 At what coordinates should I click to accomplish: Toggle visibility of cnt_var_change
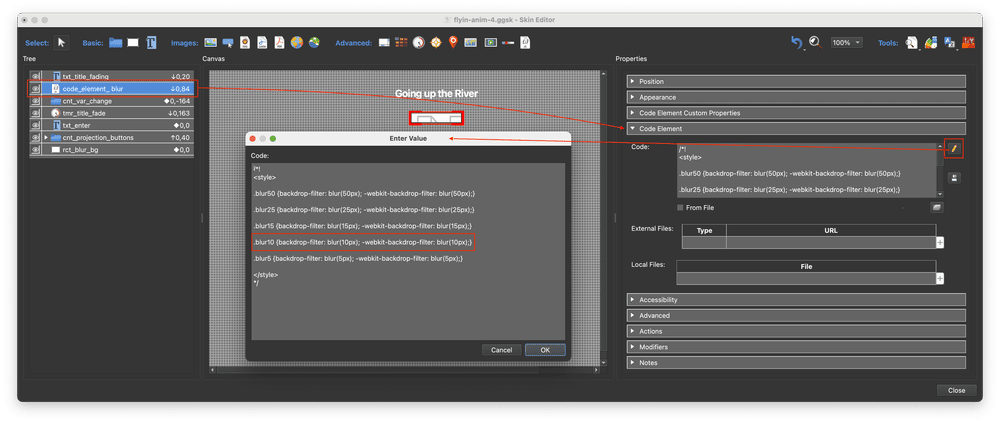[36, 101]
